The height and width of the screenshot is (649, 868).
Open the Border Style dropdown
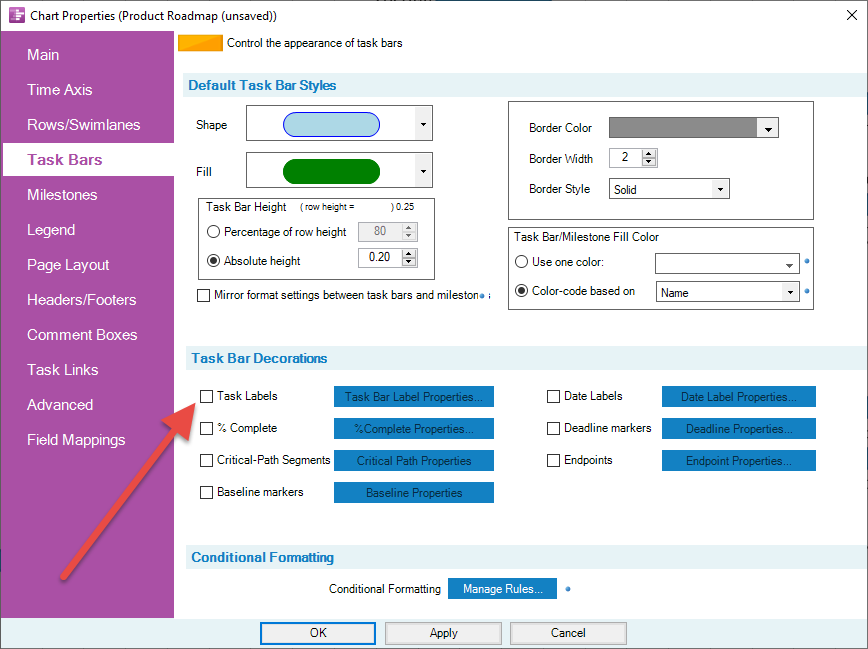coord(720,189)
